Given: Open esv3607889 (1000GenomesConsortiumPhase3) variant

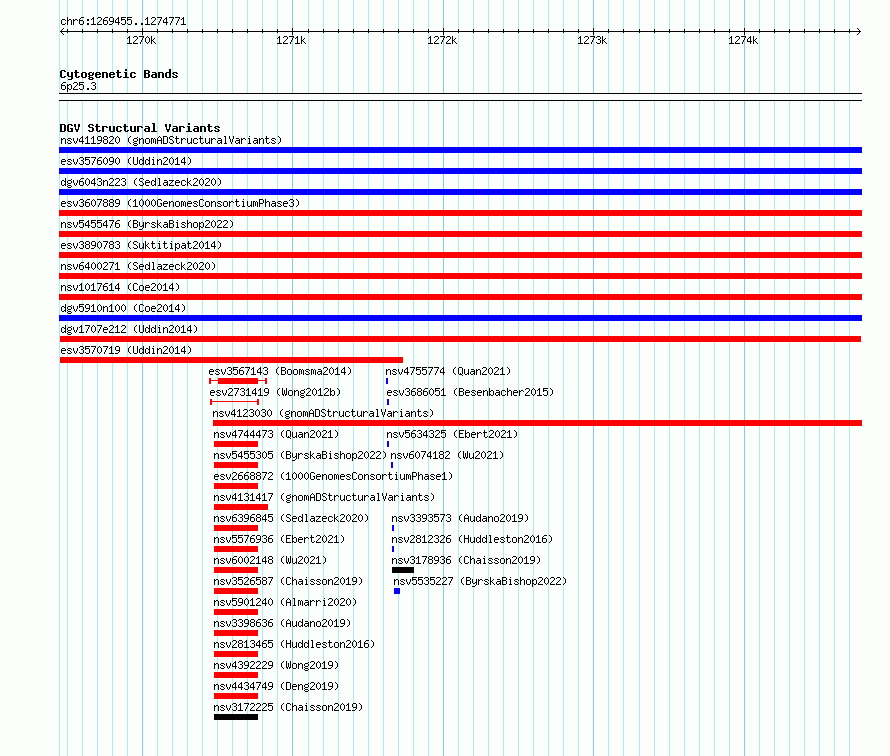Looking at the screenshot, I should coord(180,203).
